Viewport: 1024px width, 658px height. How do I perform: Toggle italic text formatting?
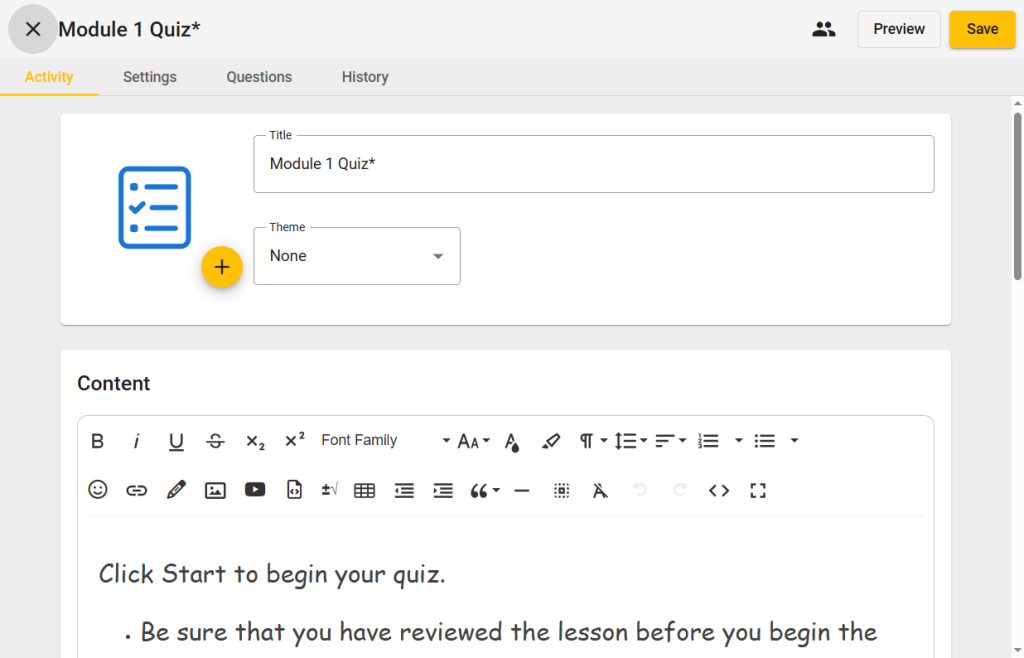pos(137,441)
